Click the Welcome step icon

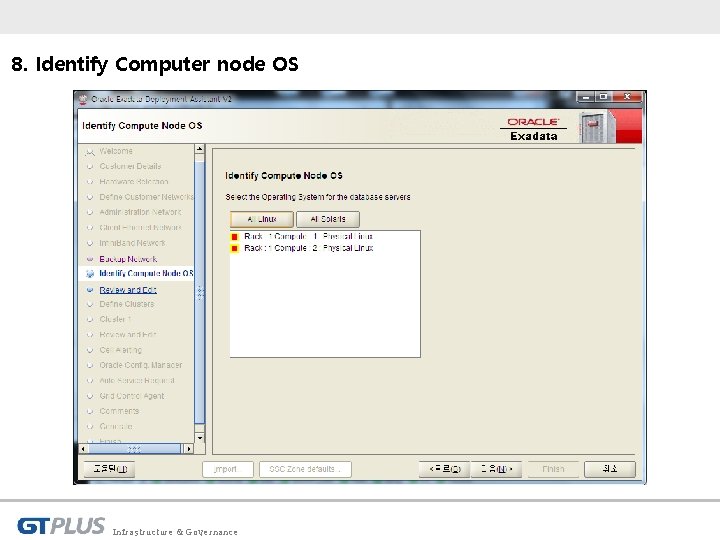pos(90,152)
